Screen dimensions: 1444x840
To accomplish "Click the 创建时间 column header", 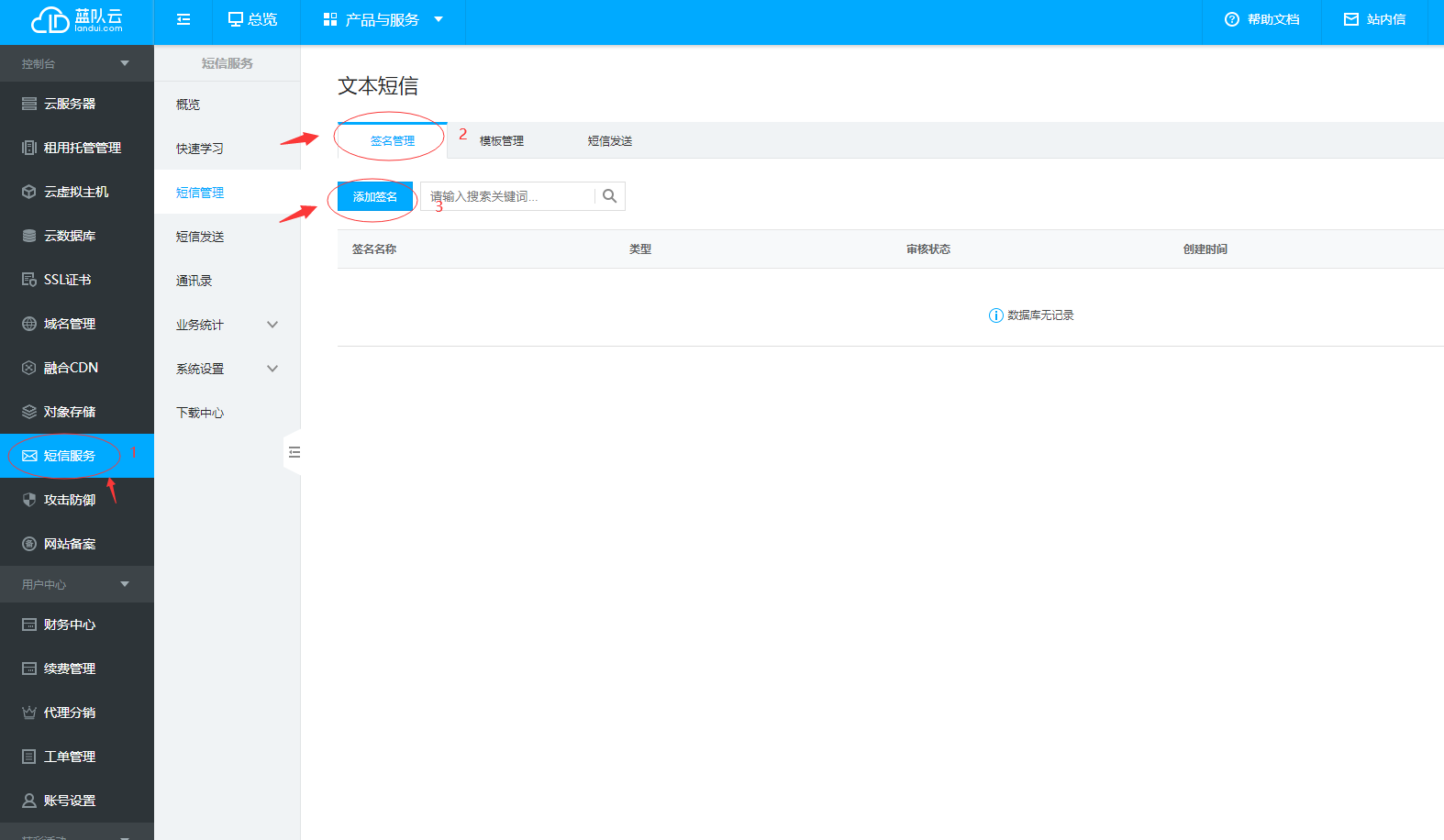I will (1205, 249).
